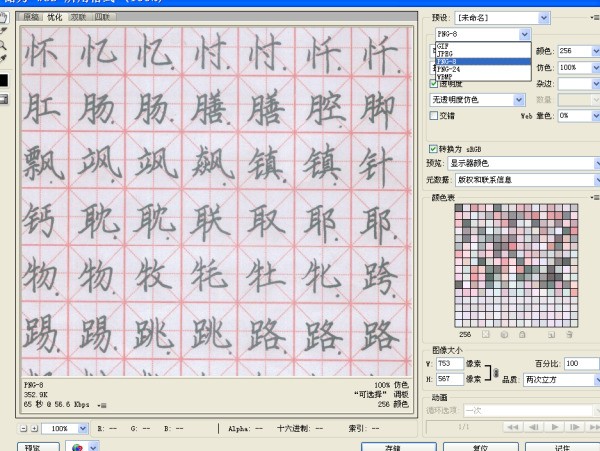600x451 pixels.
Task: Switch to the 双联 tab
Action: pyautogui.click(x=78, y=17)
